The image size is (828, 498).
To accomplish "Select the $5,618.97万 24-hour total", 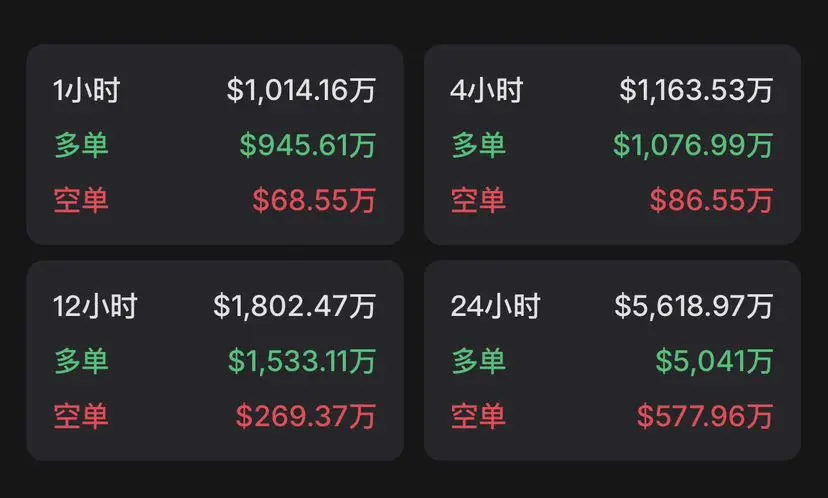I will click(x=694, y=306).
